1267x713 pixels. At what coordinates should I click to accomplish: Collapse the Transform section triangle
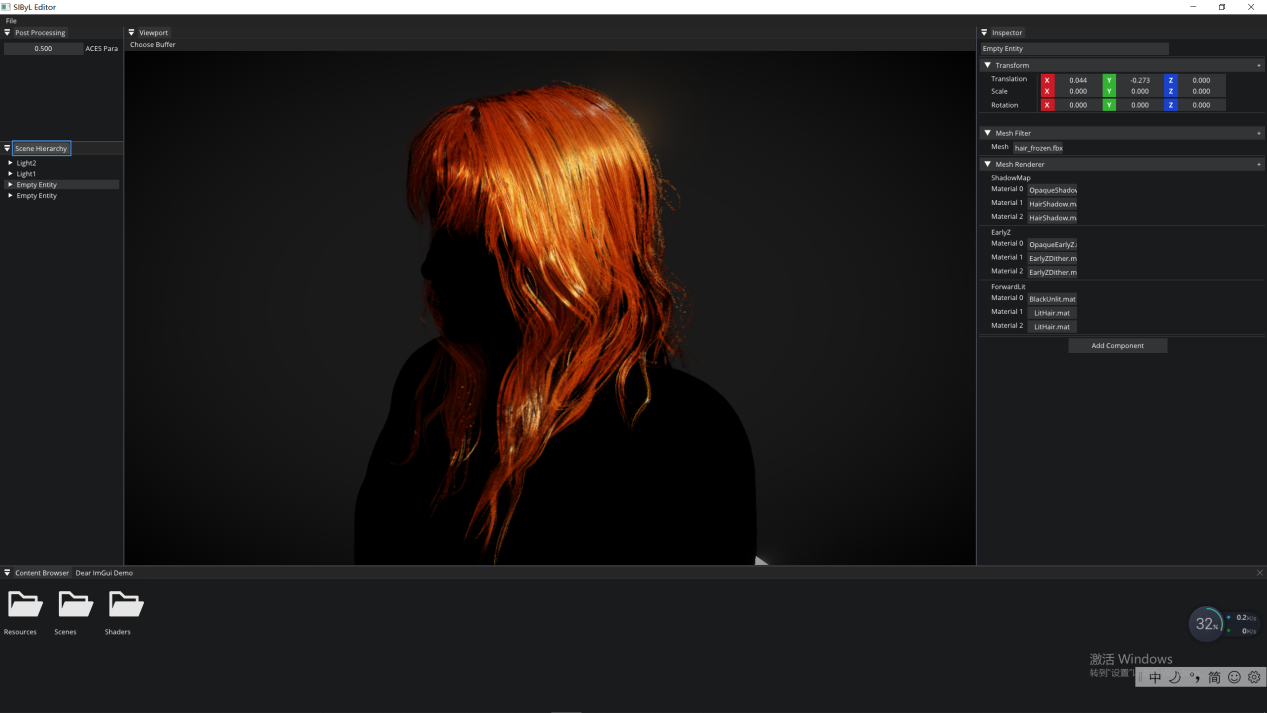988,66
